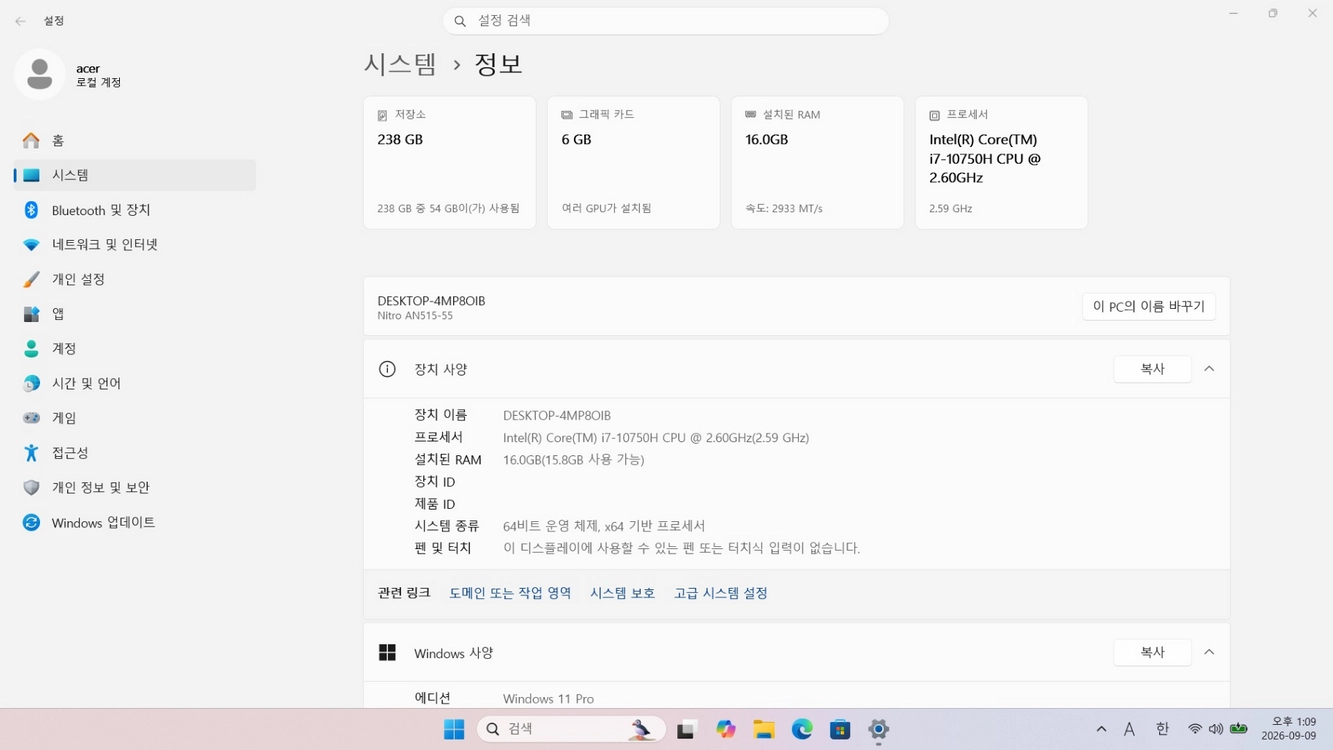The height and width of the screenshot is (750, 1333).
Task: Click the 게임 controller icon in sidebar
Action: pyautogui.click(x=32, y=418)
